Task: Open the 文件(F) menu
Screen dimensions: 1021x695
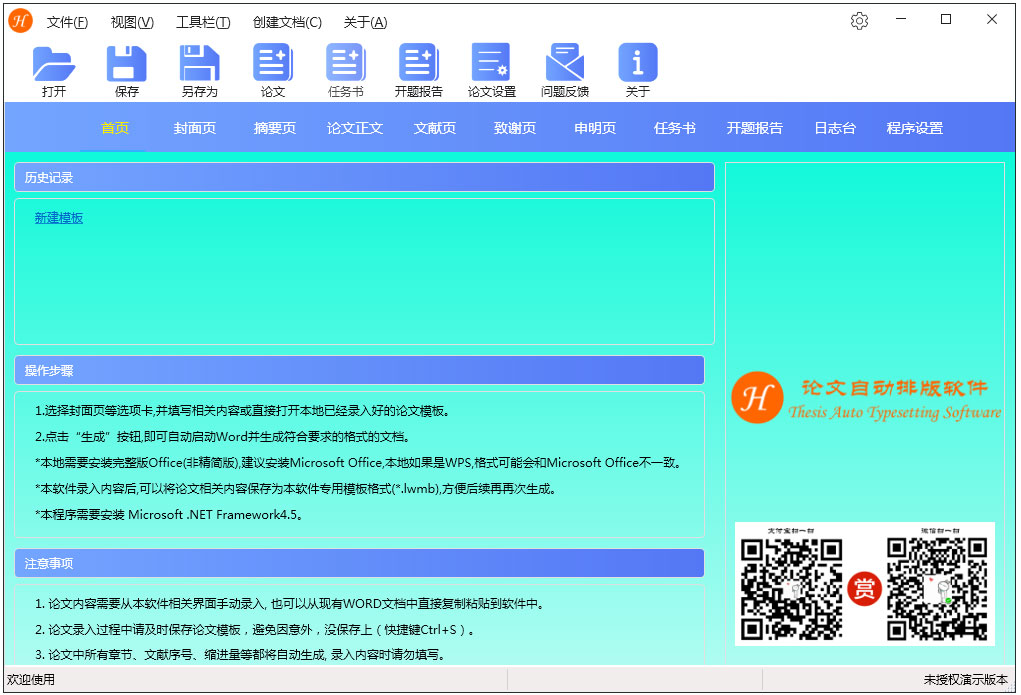Action: pos(67,22)
